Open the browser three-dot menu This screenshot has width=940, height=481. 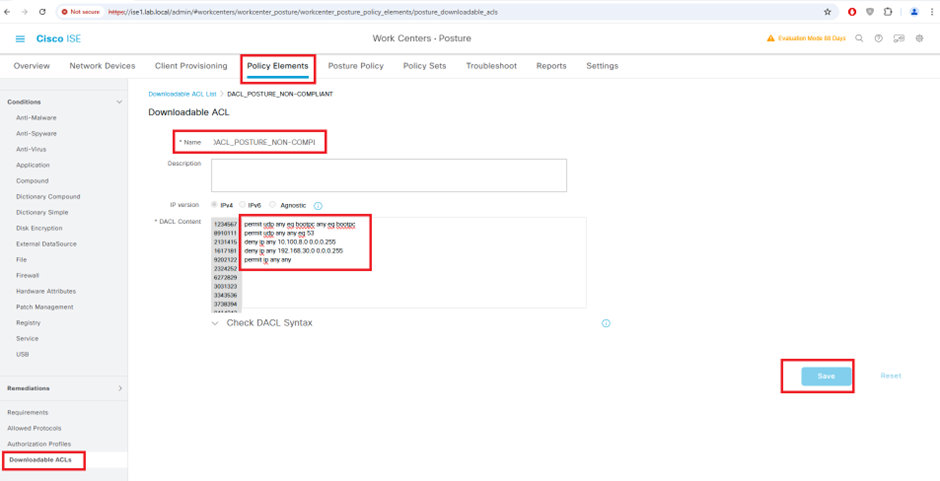click(931, 11)
